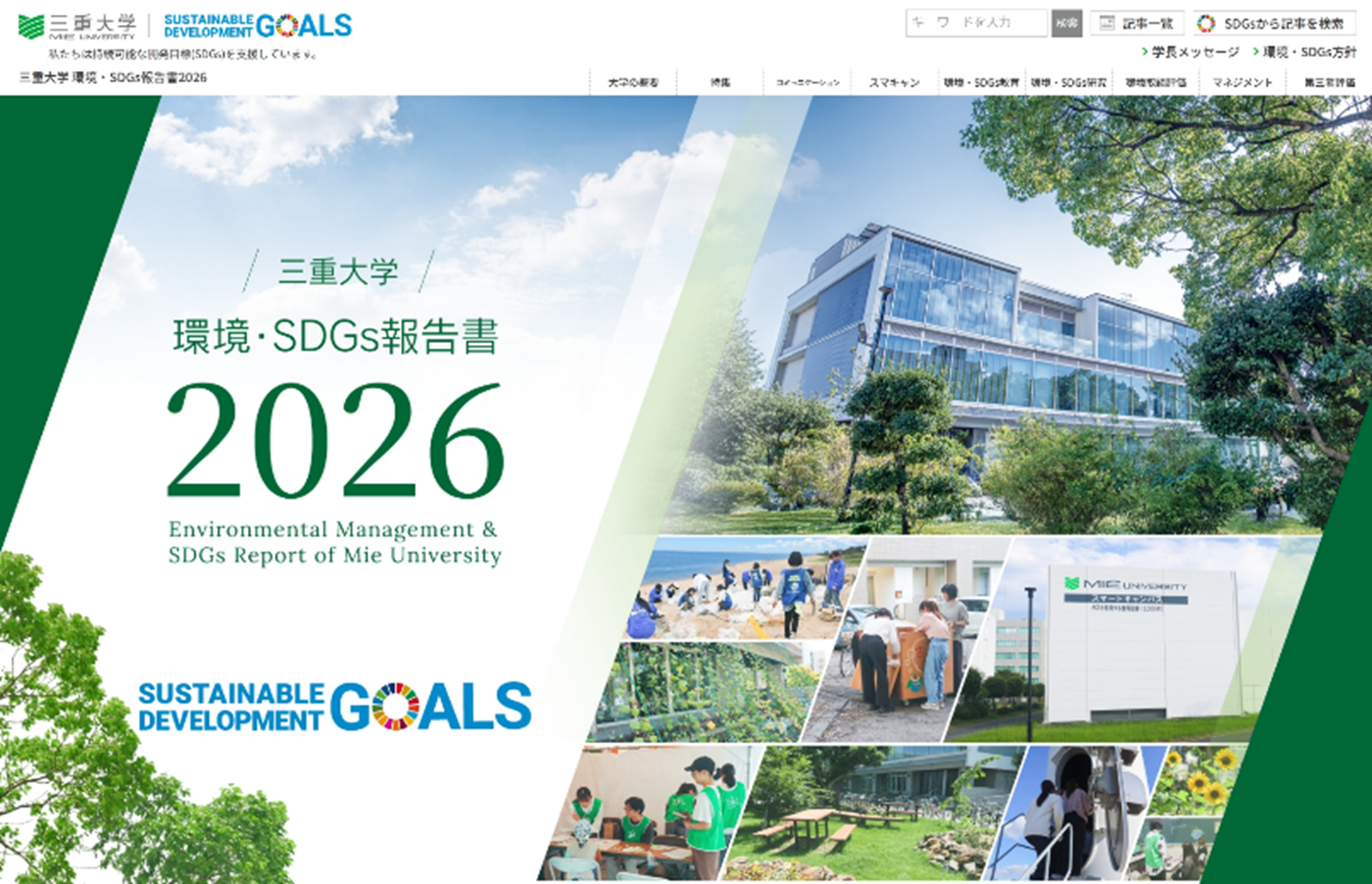Click the list icon on the 記事一覧 button
Viewport: 1372px width, 884px height.
(1107, 23)
